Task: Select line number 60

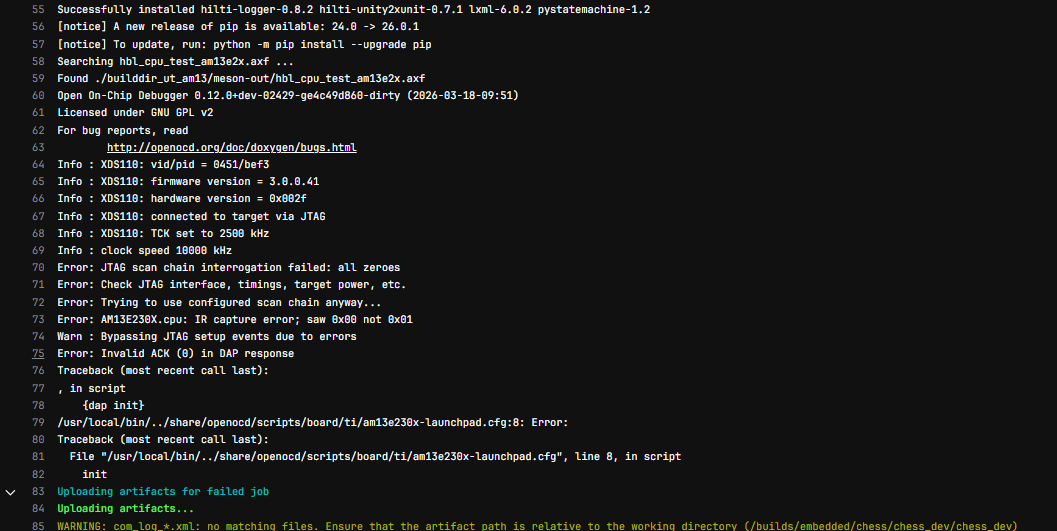Action: (38, 95)
